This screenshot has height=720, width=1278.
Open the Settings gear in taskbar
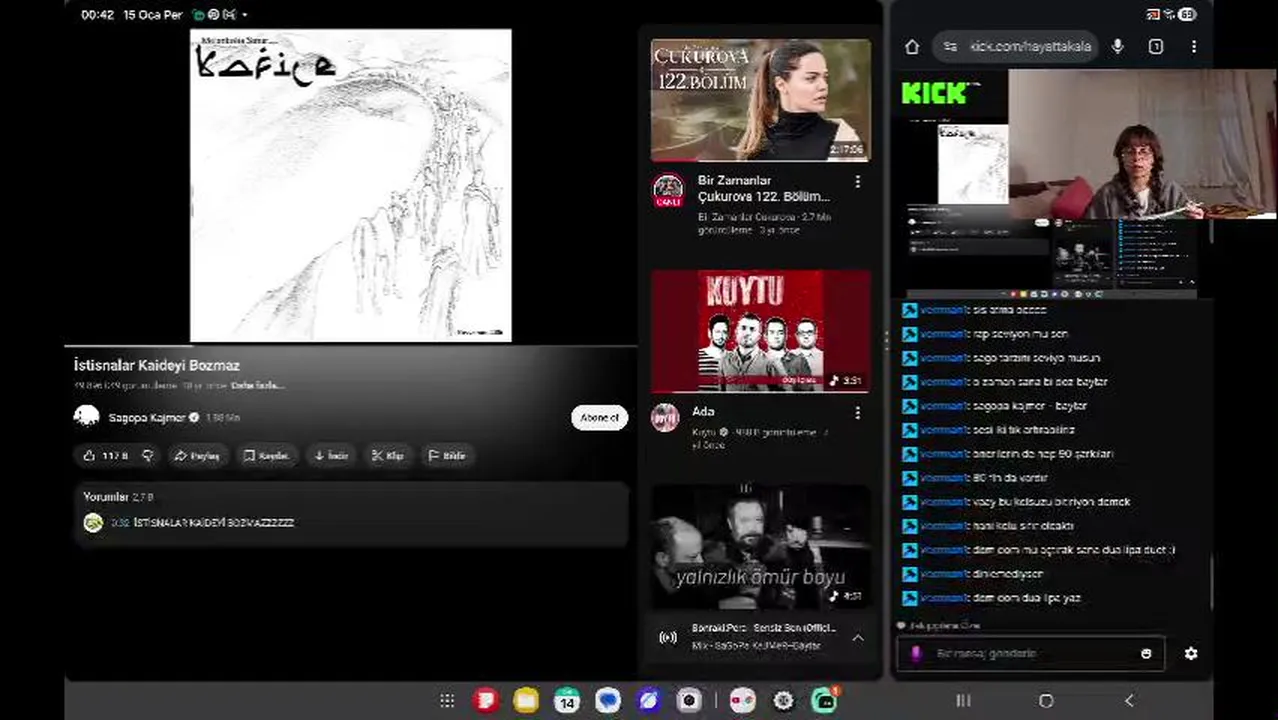tap(783, 700)
